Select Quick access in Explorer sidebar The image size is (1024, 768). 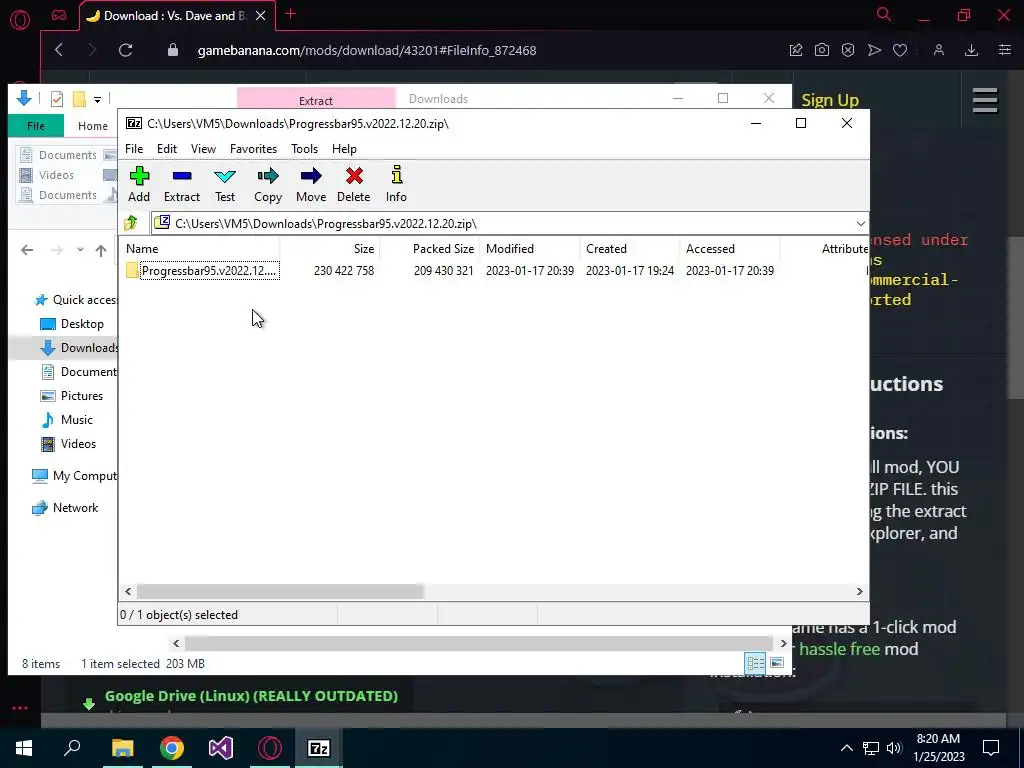(x=77, y=300)
